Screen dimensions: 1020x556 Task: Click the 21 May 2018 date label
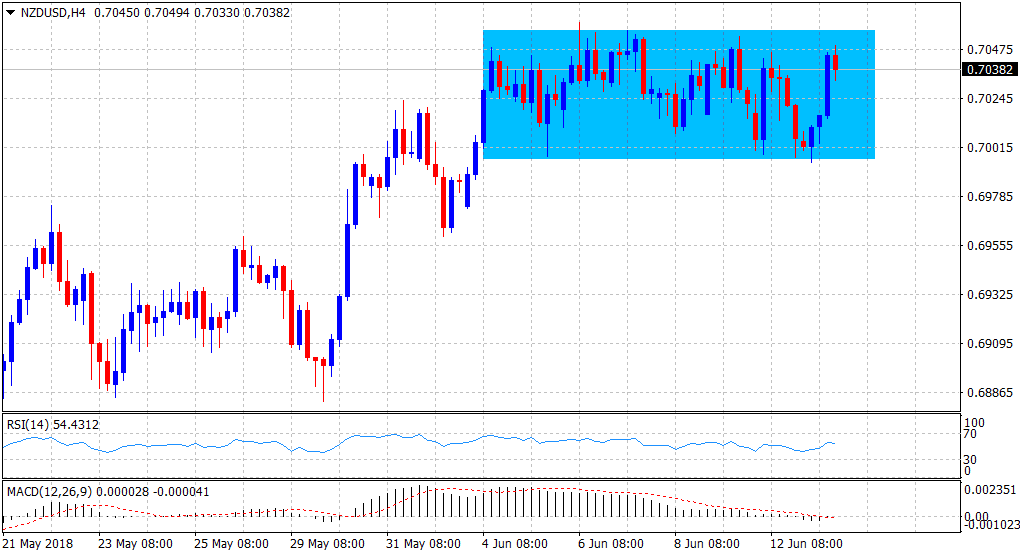40,544
